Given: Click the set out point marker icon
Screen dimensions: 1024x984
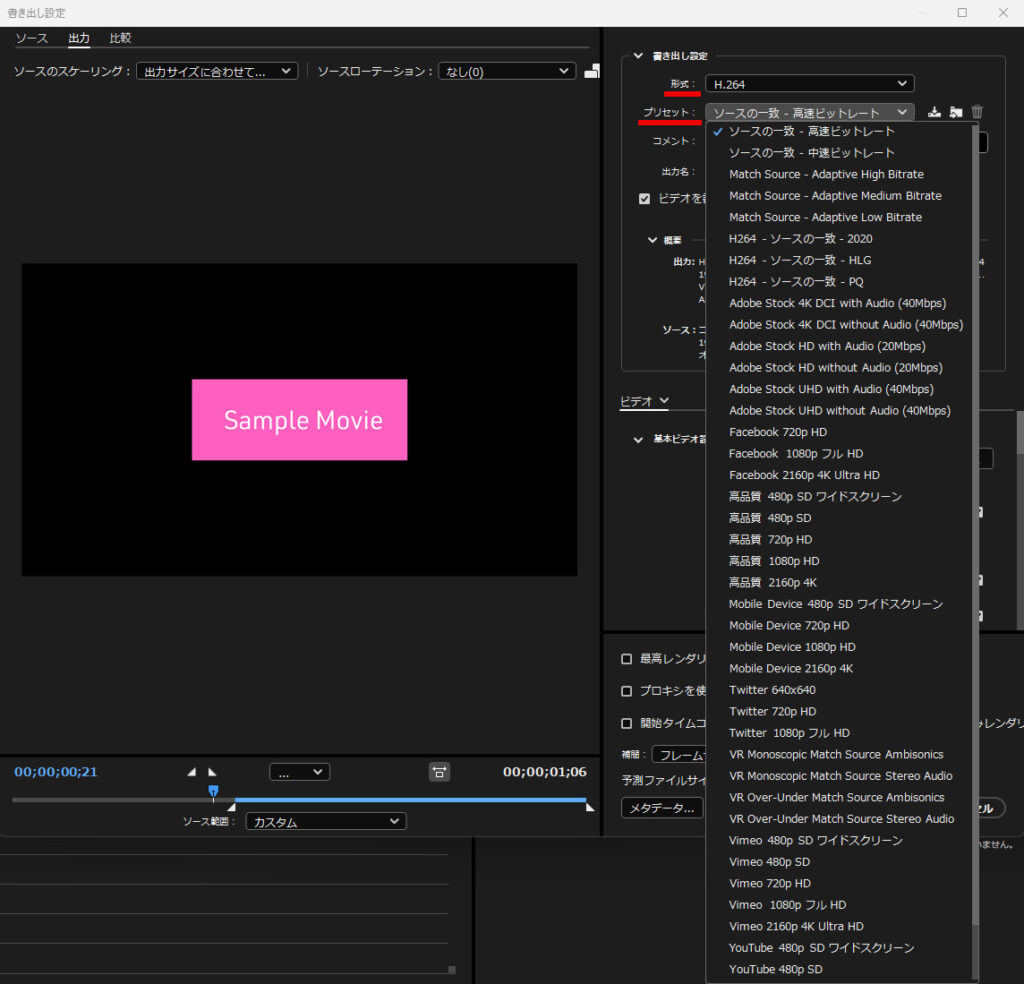Looking at the screenshot, I should pos(212,772).
